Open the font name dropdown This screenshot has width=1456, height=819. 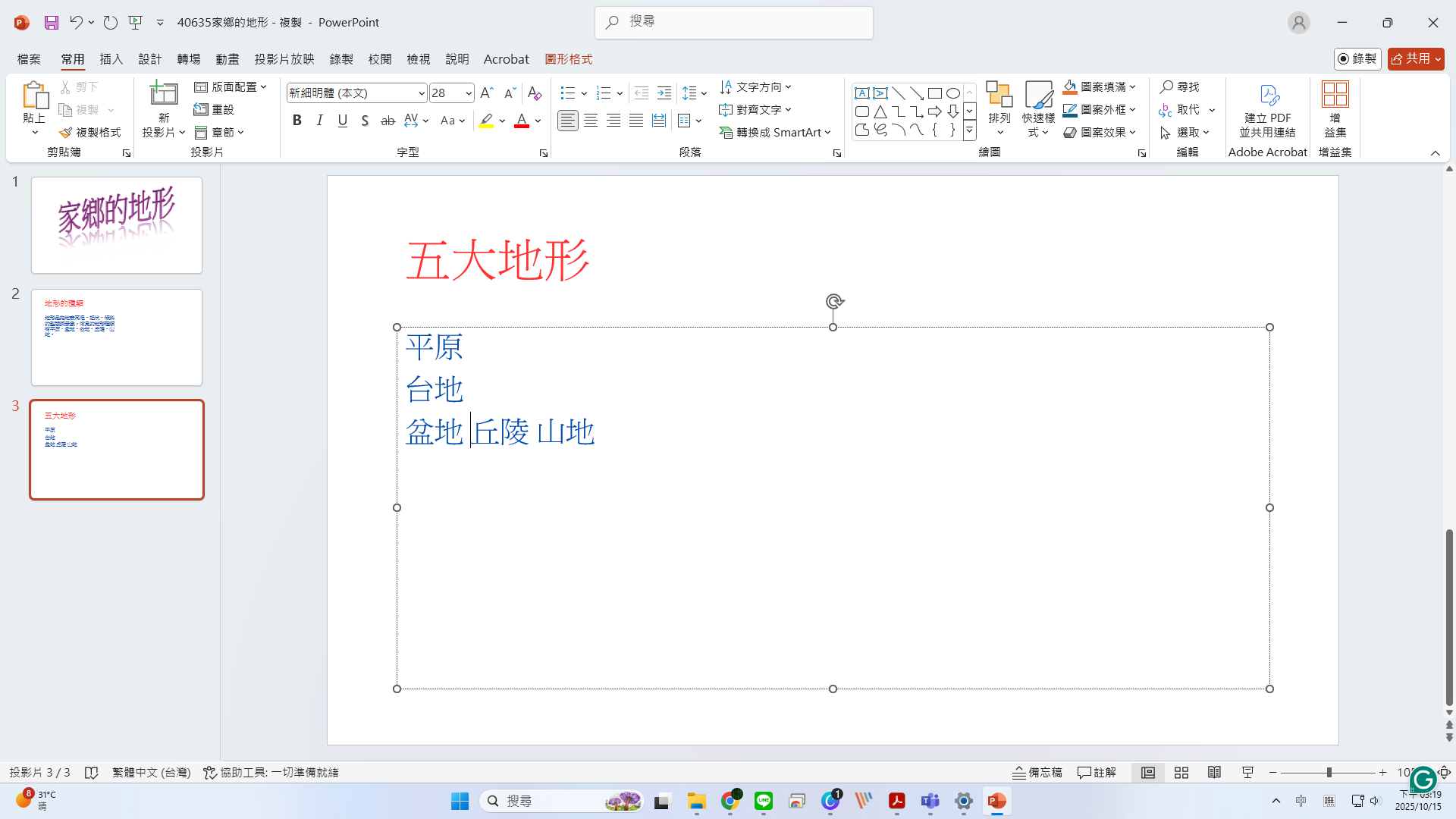[x=422, y=93]
